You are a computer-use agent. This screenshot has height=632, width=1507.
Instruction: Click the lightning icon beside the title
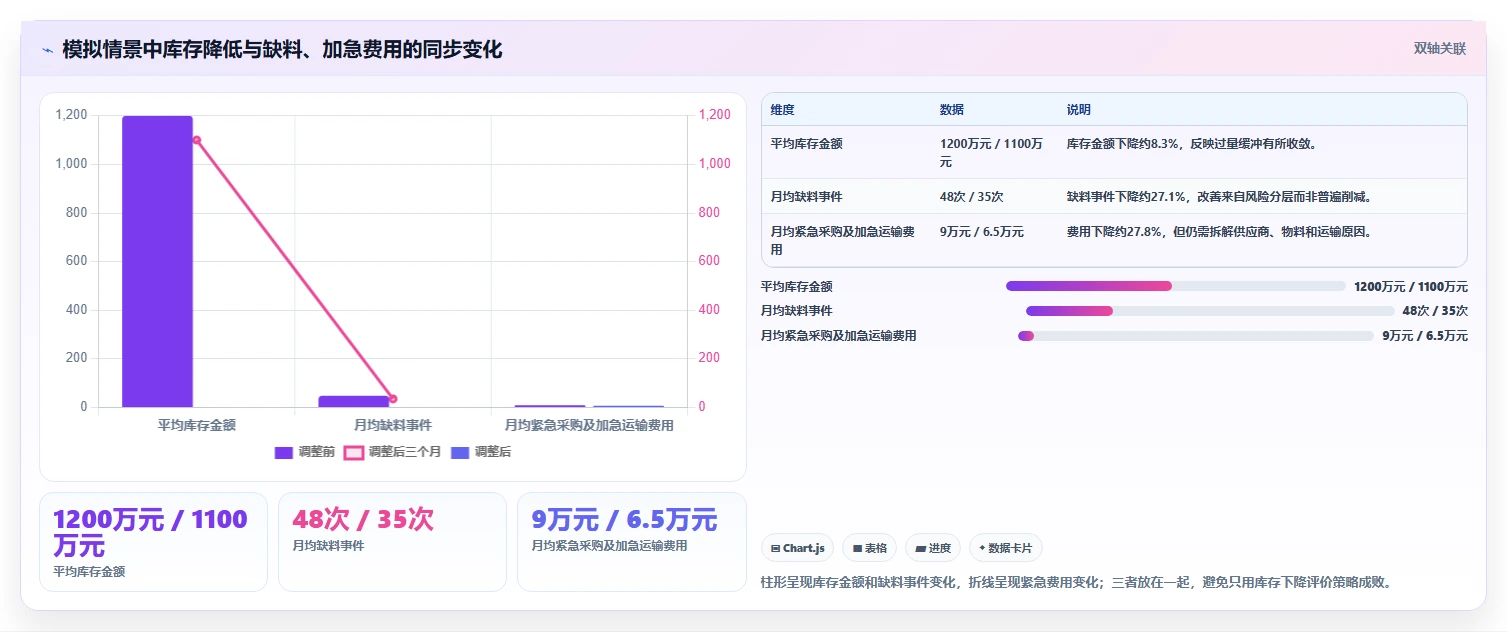tap(47, 50)
